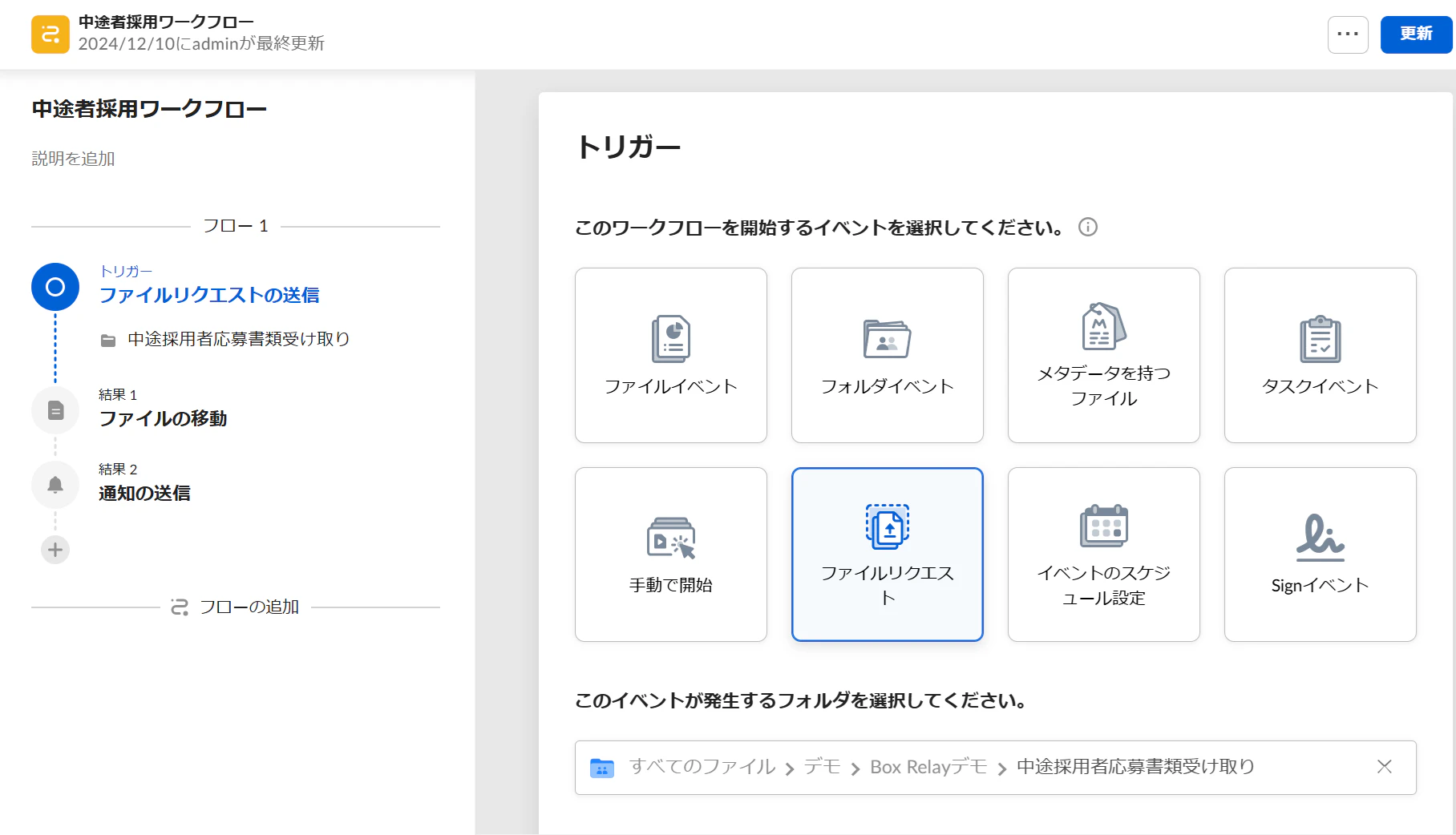This screenshot has height=835, width=1456.
Task: Click the 中途者採用ワークフロー title in the header
Action: [166, 22]
